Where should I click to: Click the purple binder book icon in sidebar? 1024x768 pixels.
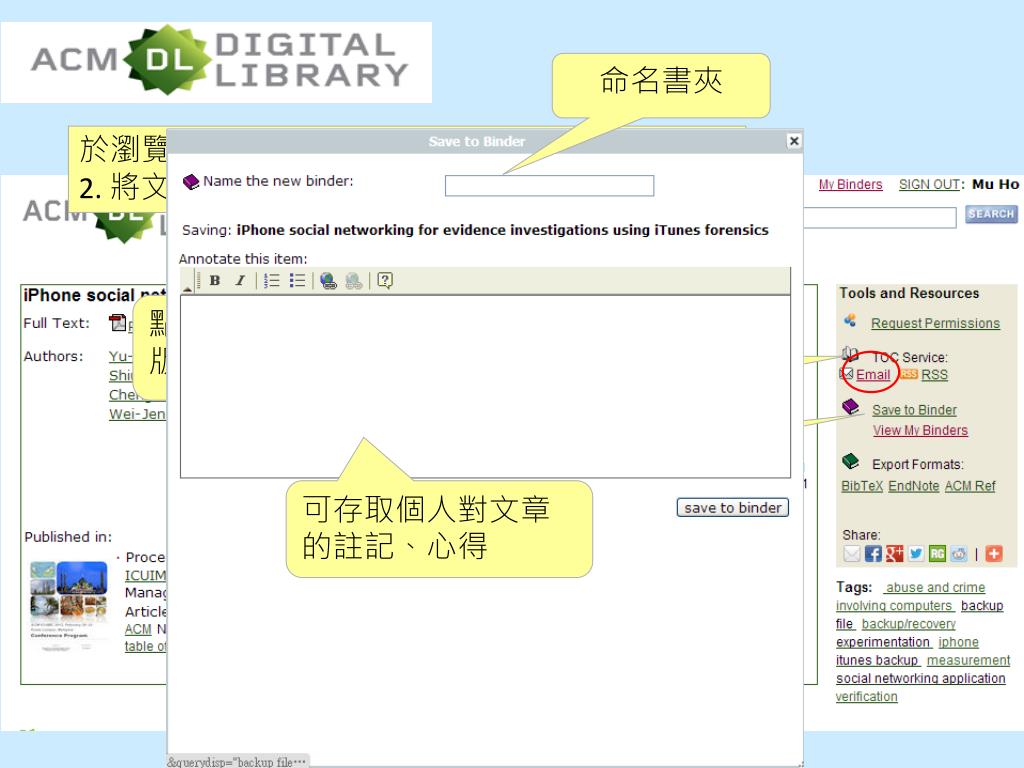click(x=851, y=407)
